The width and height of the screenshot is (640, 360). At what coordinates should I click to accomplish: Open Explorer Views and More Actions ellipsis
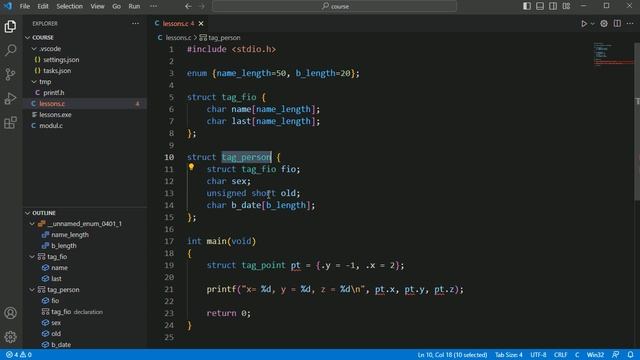(135, 24)
